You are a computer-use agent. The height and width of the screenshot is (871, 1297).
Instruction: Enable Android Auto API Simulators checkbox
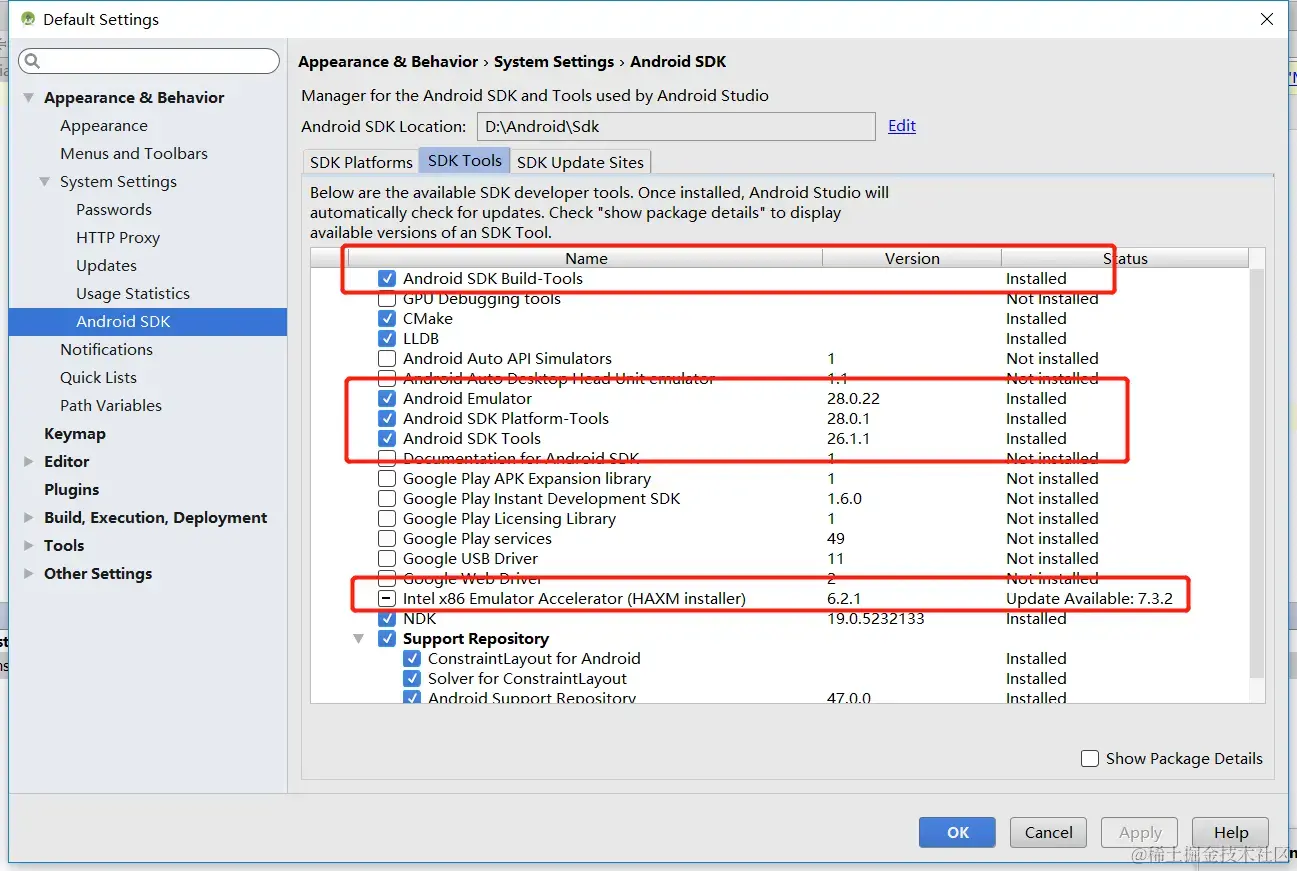(387, 359)
